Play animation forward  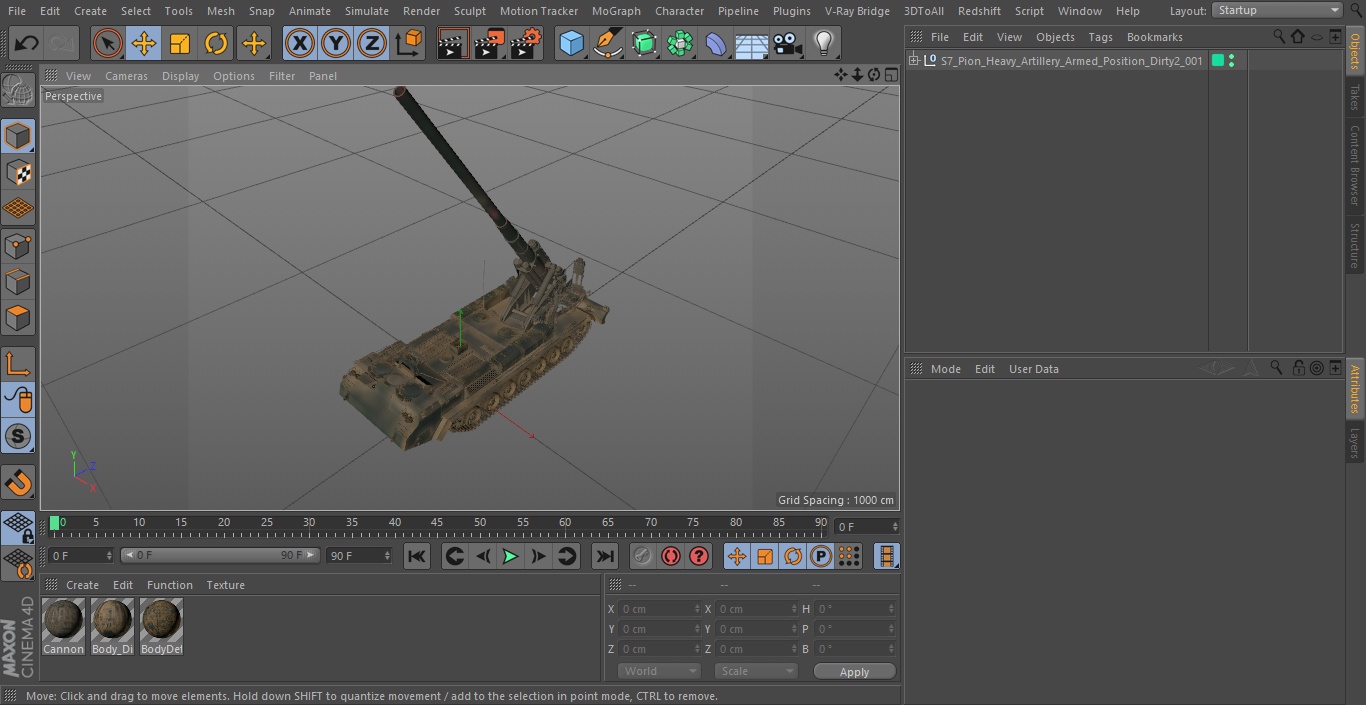[510, 556]
